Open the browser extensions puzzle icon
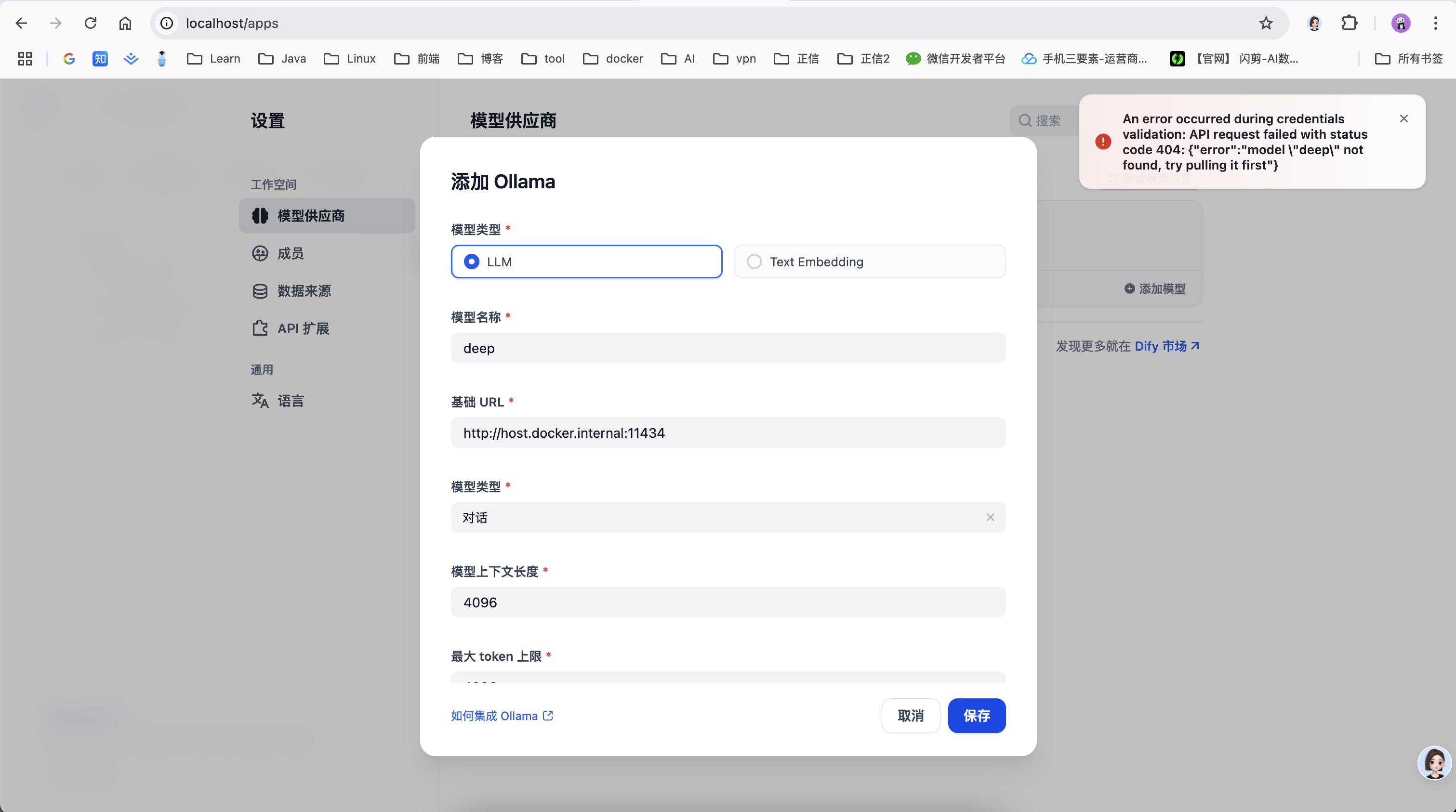Screen dimensions: 1456x812 click(x=1349, y=23)
